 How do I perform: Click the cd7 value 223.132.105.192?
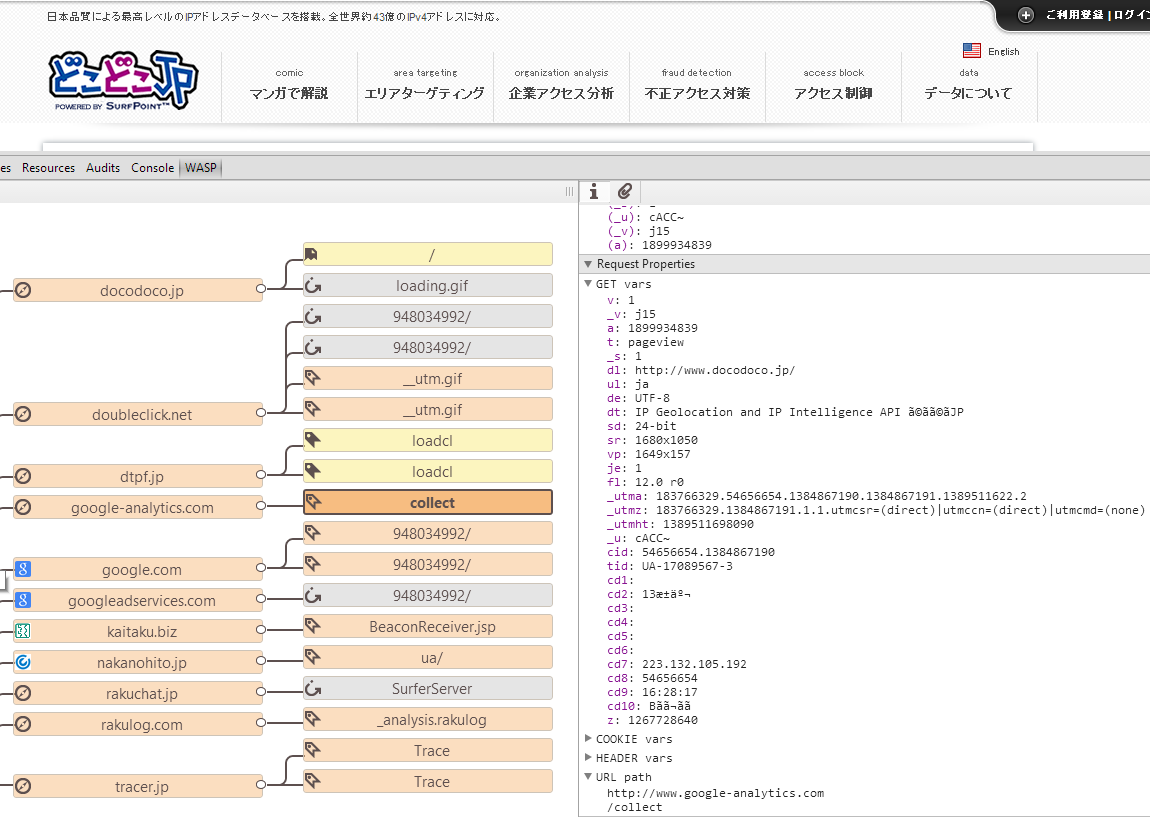(694, 664)
